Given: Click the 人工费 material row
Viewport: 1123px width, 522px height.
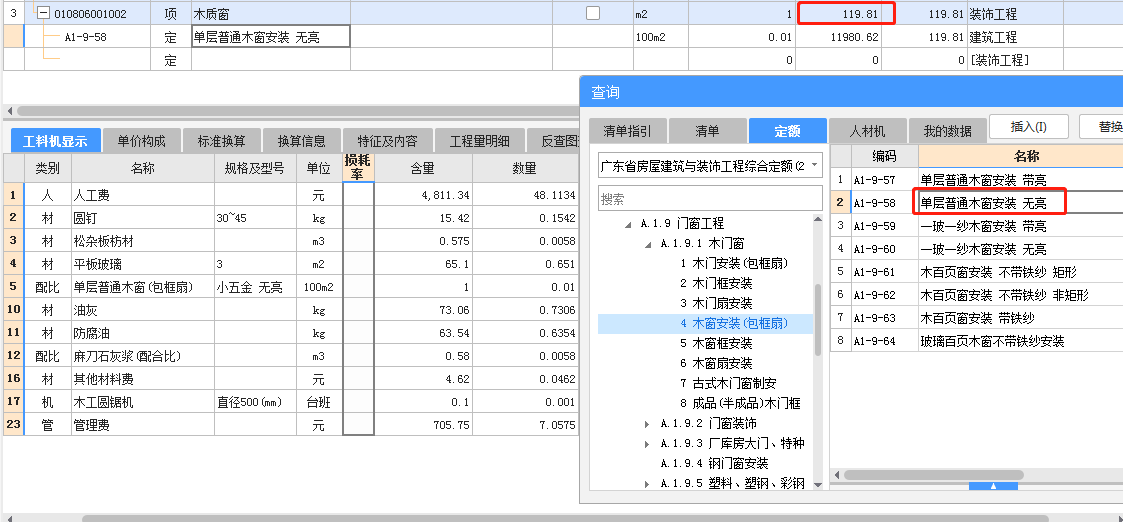Looking at the screenshot, I should pos(290,195).
